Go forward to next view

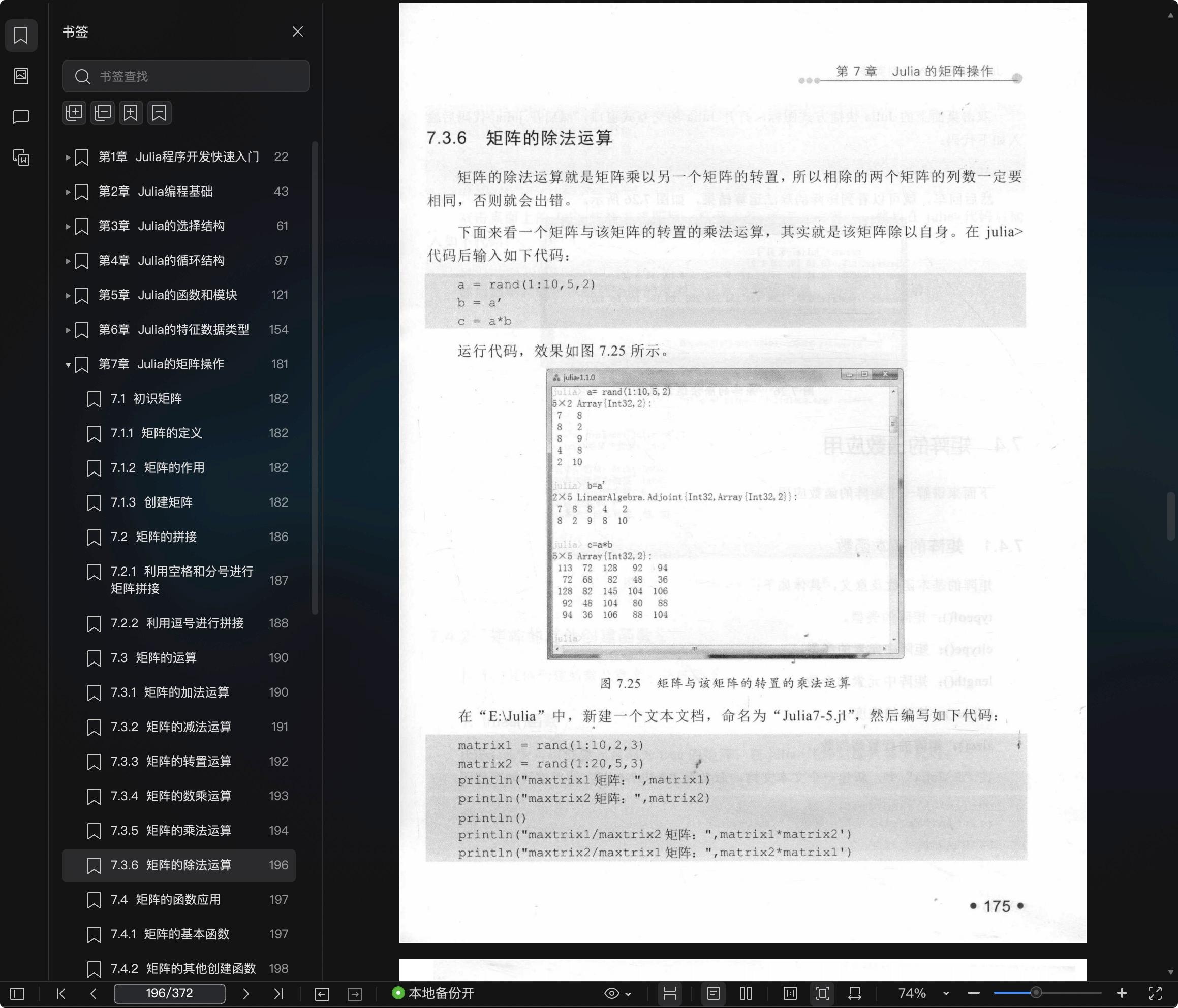click(355, 994)
